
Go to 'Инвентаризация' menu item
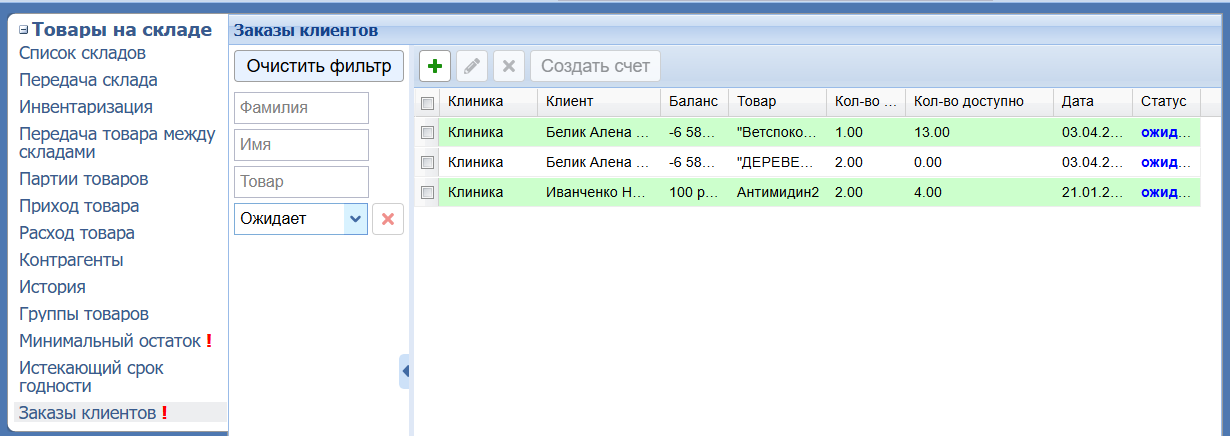pyautogui.click(x=86, y=107)
